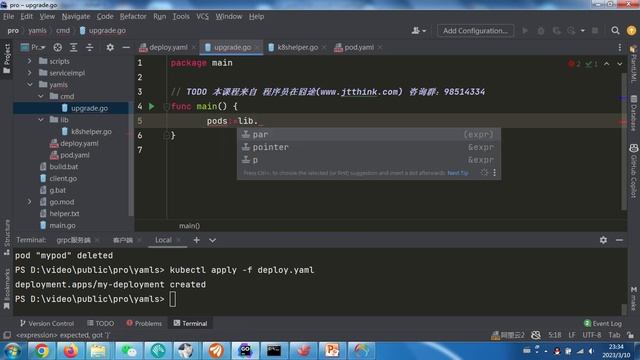
Task: Open Chrome from Windows taskbar
Action: click(41, 351)
